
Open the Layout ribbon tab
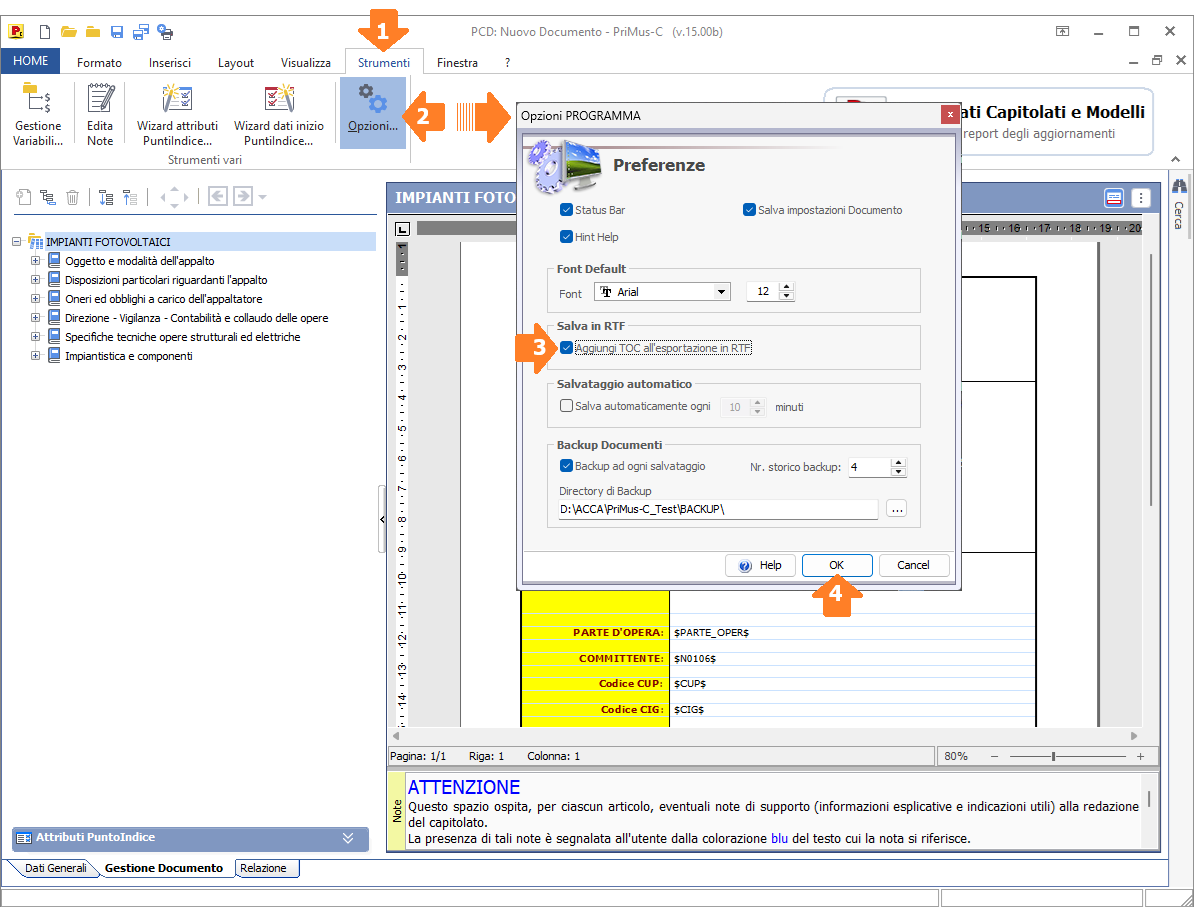tap(236, 62)
